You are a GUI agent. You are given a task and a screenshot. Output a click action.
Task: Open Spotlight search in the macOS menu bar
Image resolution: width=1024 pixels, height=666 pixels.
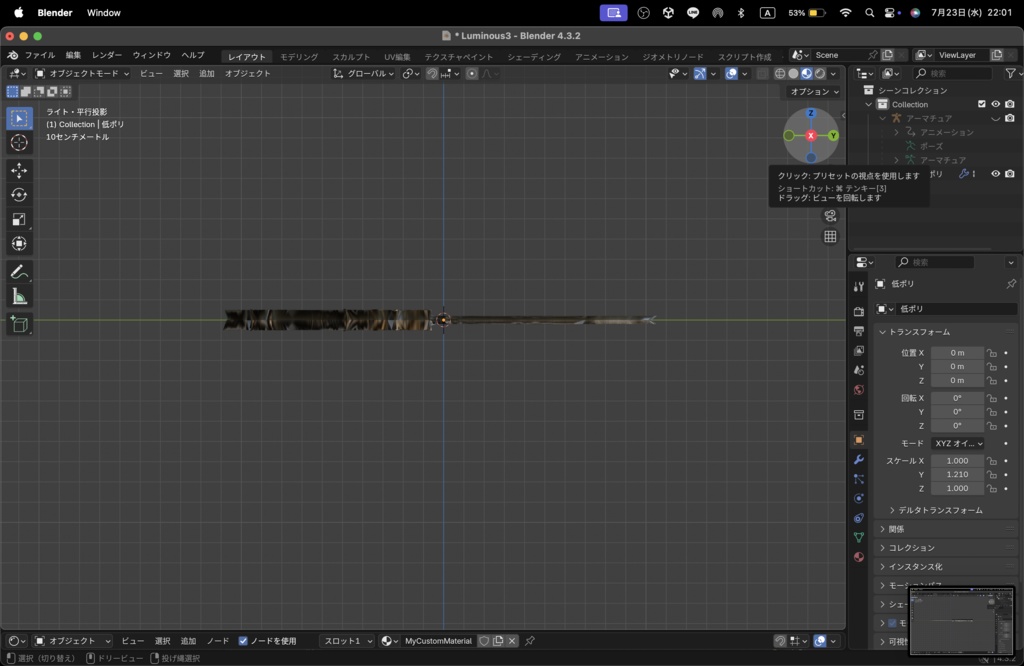click(x=869, y=12)
